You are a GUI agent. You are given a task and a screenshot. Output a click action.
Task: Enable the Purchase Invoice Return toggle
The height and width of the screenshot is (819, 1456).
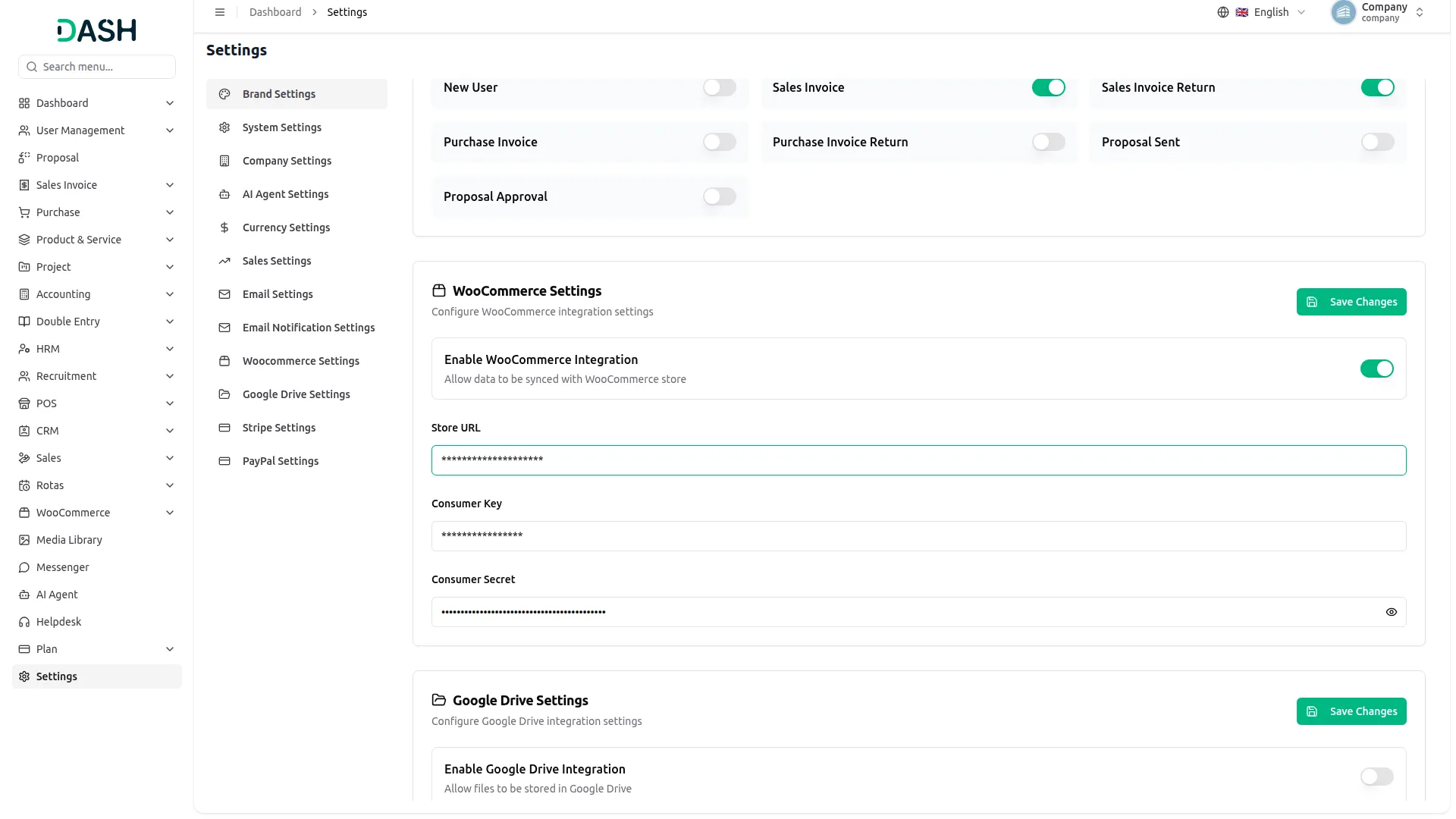click(x=1048, y=142)
